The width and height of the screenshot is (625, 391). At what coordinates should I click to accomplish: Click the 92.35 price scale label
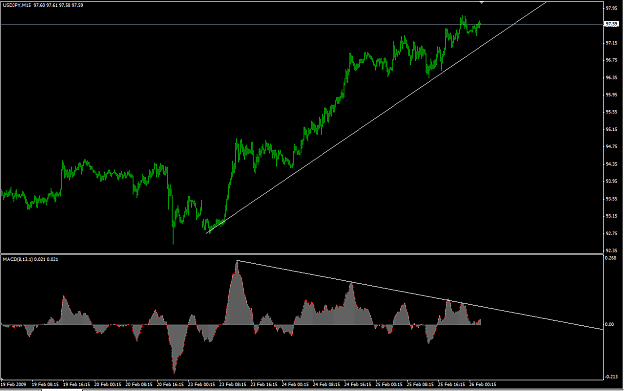[611, 251]
